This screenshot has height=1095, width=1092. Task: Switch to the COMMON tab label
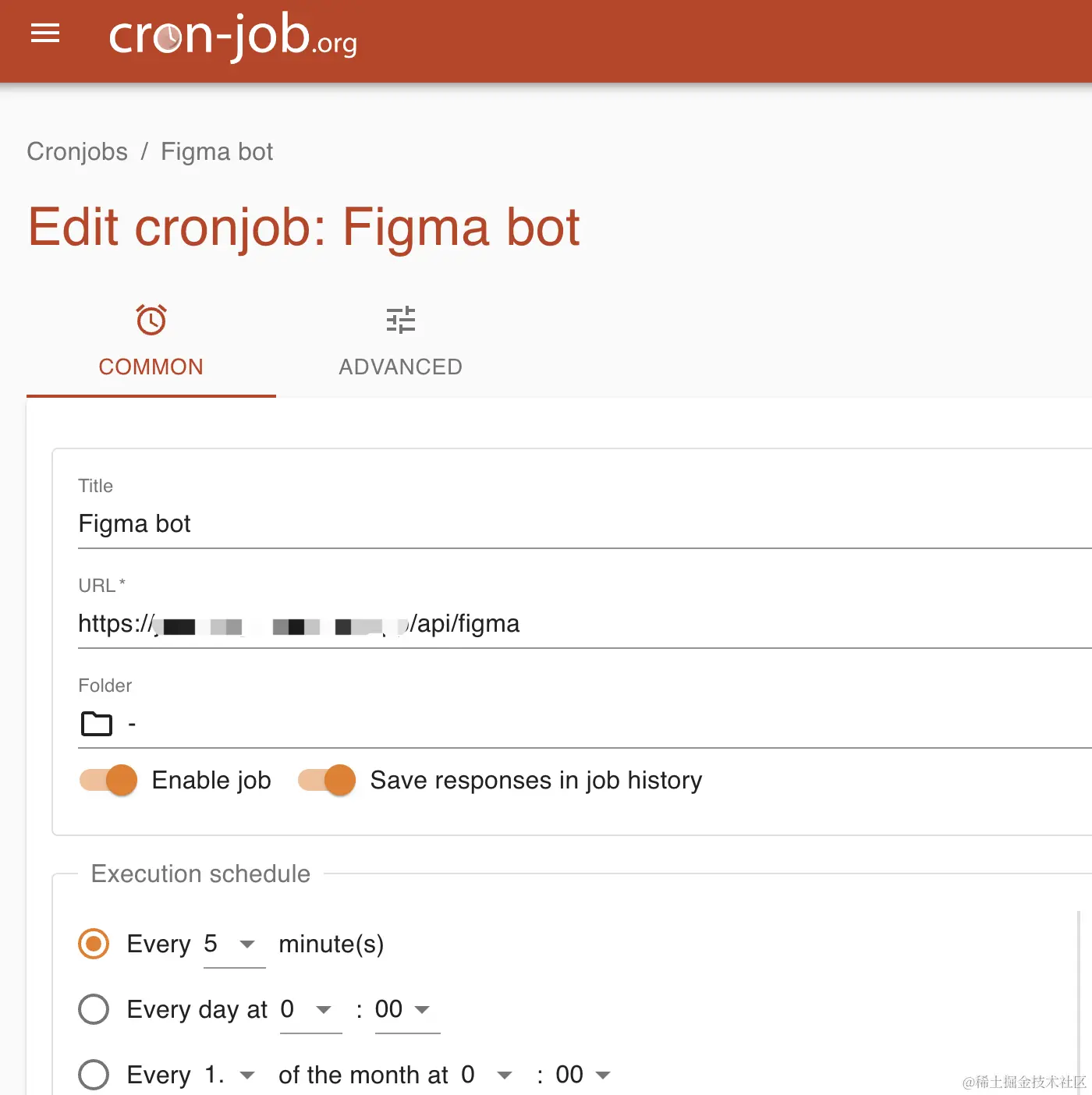click(x=151, y=367)
